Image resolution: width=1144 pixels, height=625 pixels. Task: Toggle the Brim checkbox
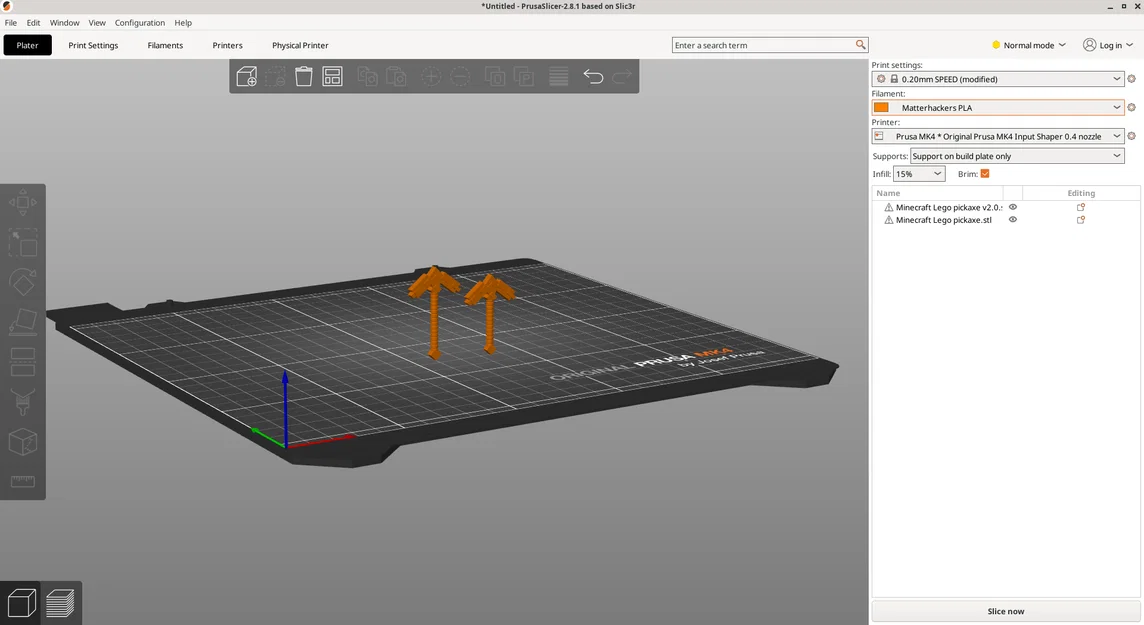pyautogui.click(x=985, y=174)
